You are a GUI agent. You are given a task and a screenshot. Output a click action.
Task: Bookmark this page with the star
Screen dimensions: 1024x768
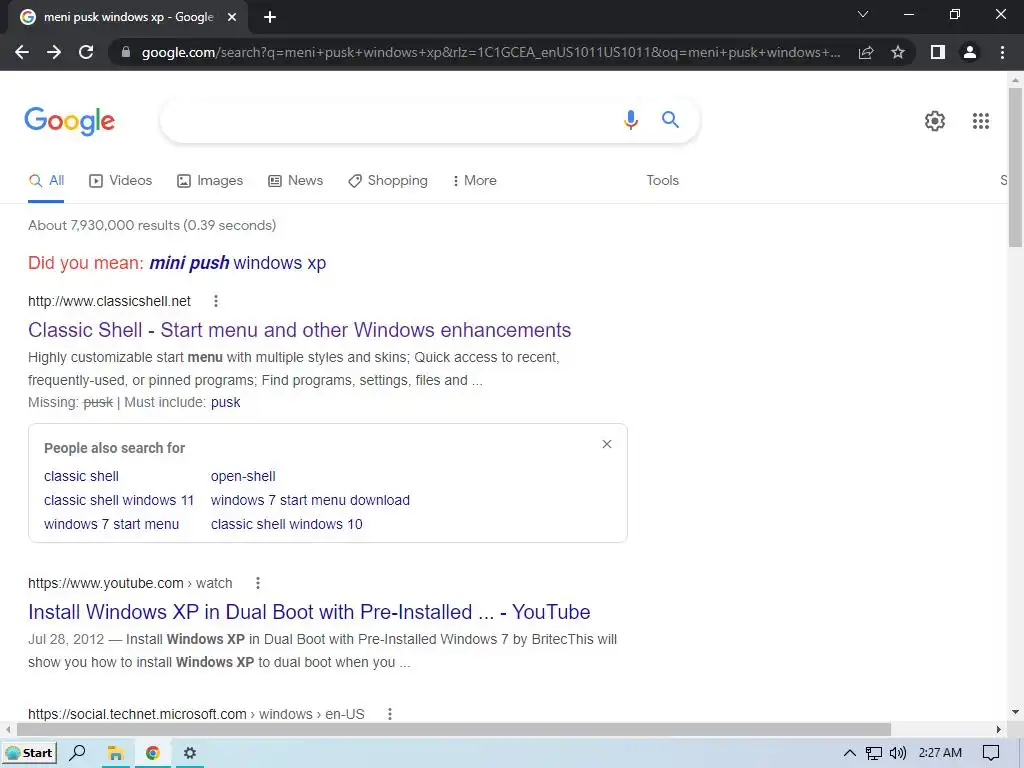[898, 52]
